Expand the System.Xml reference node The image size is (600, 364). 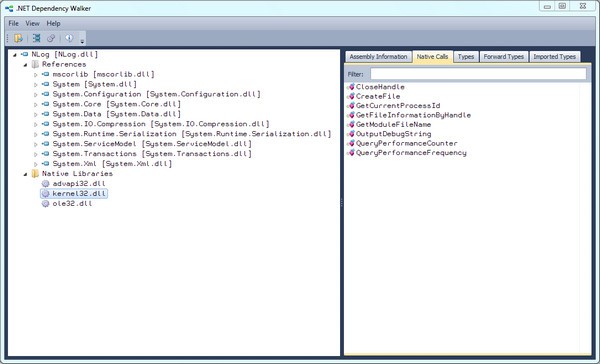tap(36, 164)
